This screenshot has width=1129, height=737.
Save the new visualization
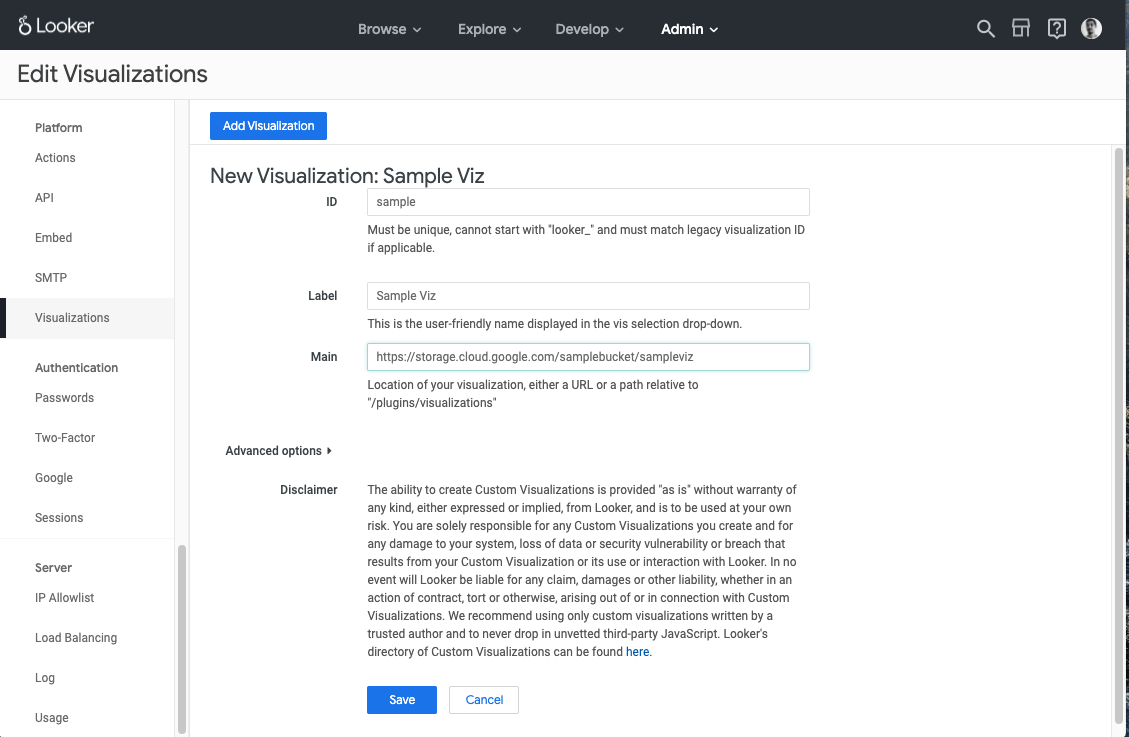point(402,700)
